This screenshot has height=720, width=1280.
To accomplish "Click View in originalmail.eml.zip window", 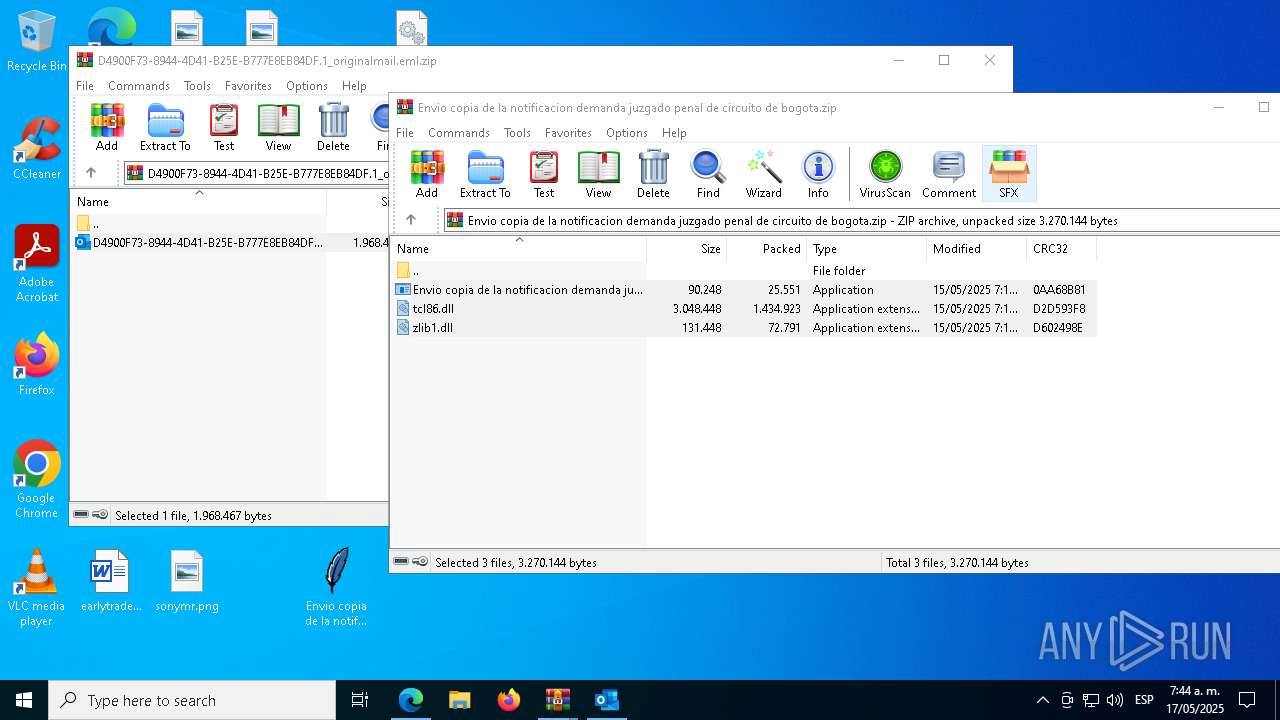I will click(x=278, y=127).
